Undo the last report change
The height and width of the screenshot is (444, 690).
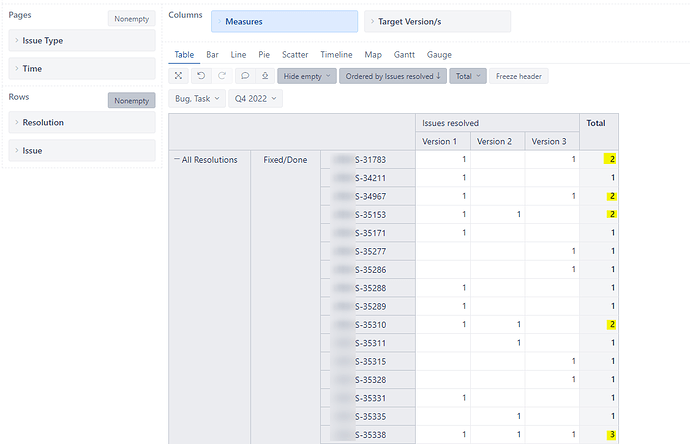coord(201,76)
